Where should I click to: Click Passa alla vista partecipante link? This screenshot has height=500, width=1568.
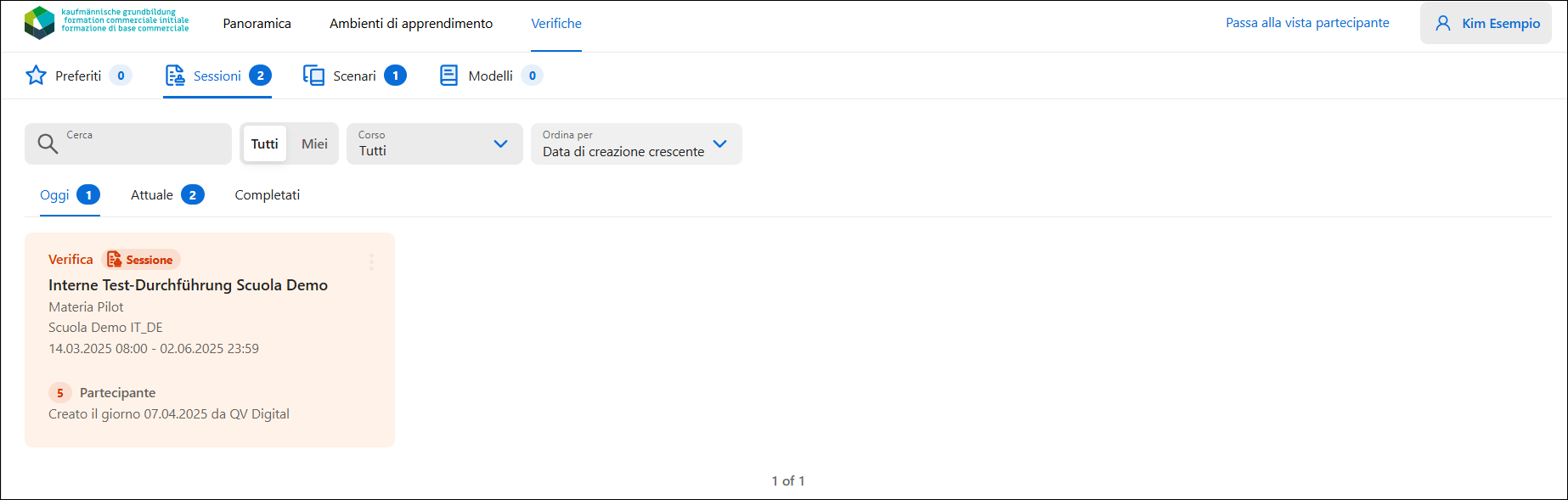point(1307,23)
